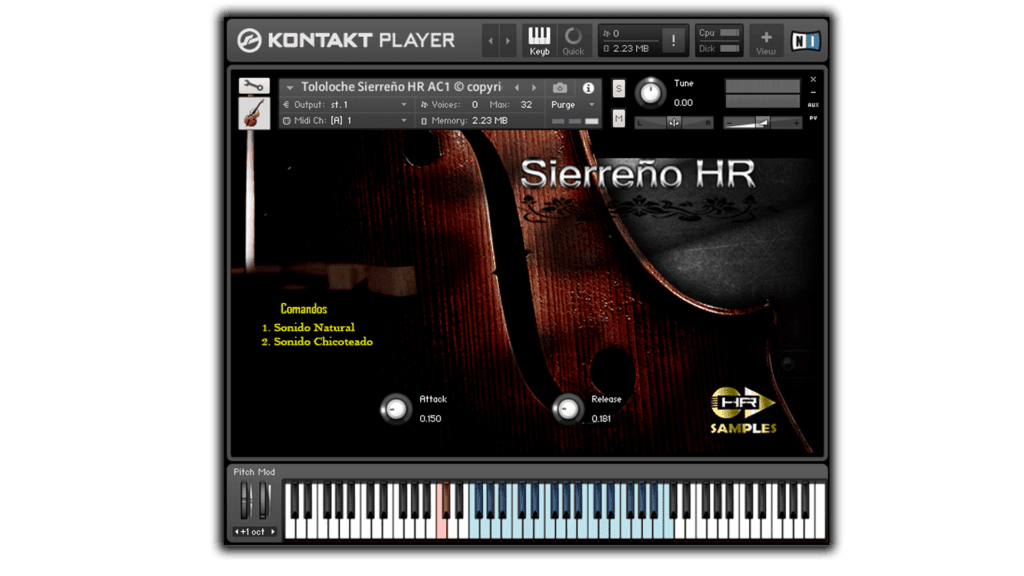Click the Memory 2.23 MB readout
Image resolution: width=1024 pixels, height=576 pixels.
pos(490,121)
